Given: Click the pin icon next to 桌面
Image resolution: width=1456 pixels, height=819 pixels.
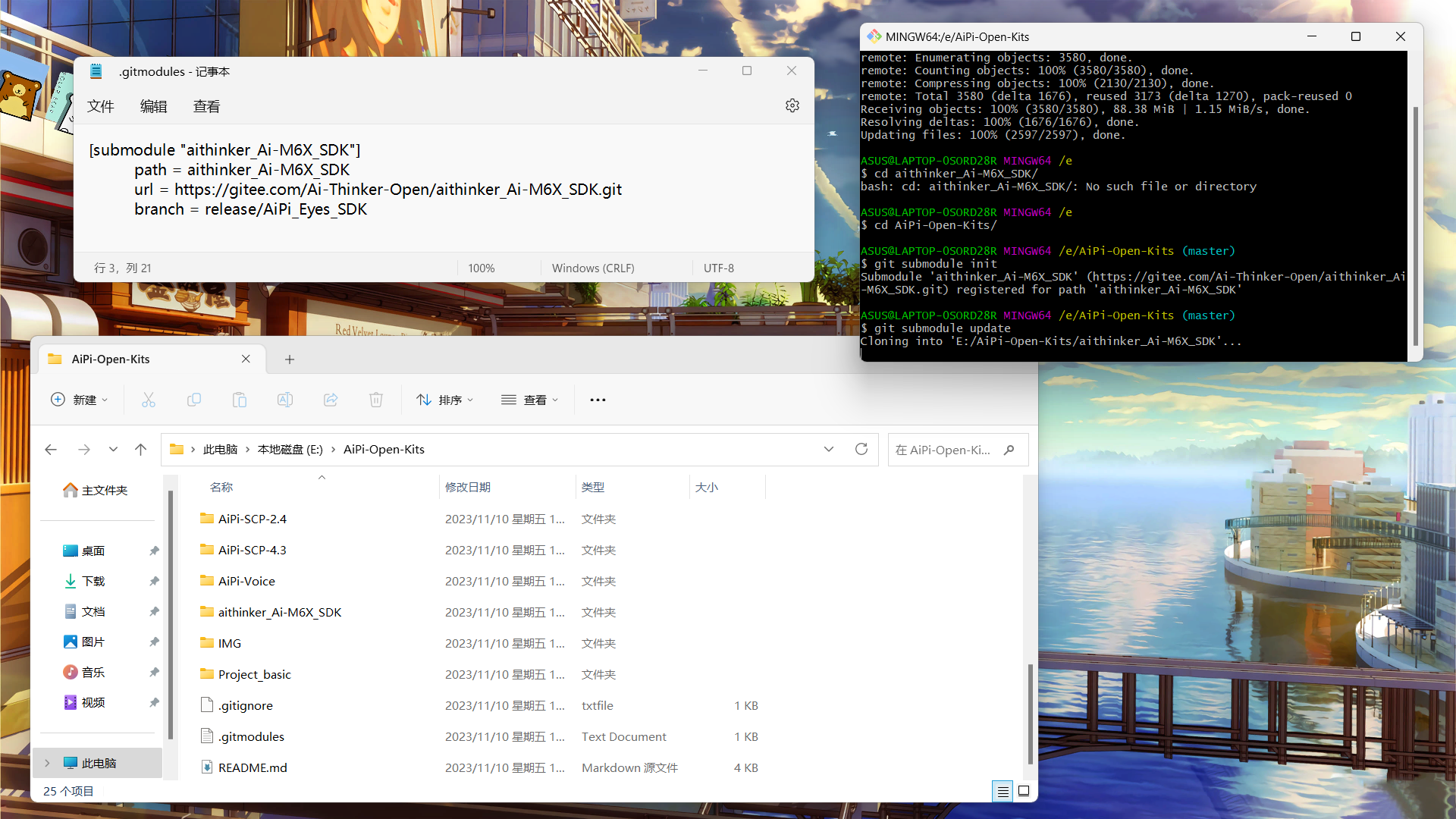Looking at the screenshot, I should click(154, 551).
